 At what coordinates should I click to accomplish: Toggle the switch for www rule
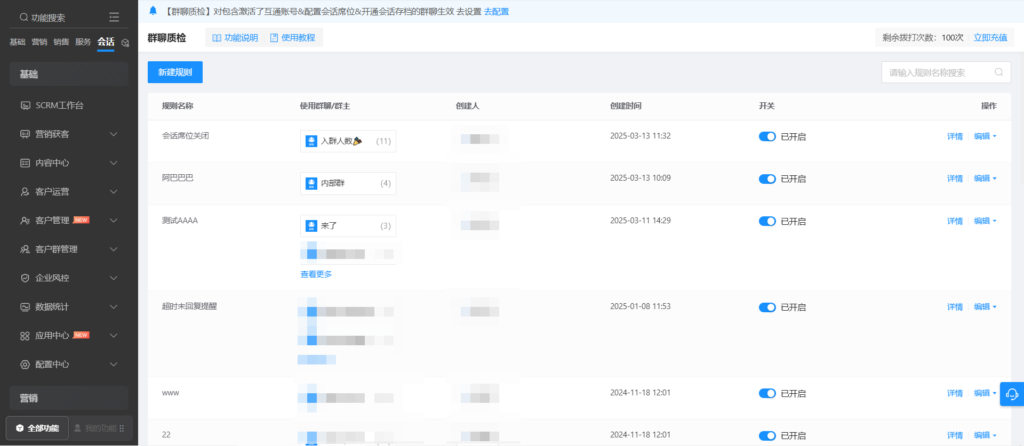(767, 393)
